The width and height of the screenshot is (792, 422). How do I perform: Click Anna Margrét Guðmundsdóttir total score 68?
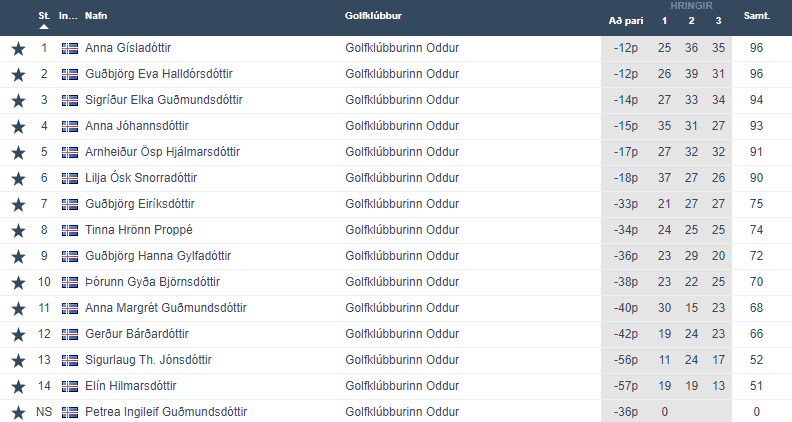[x=756, y=308]
